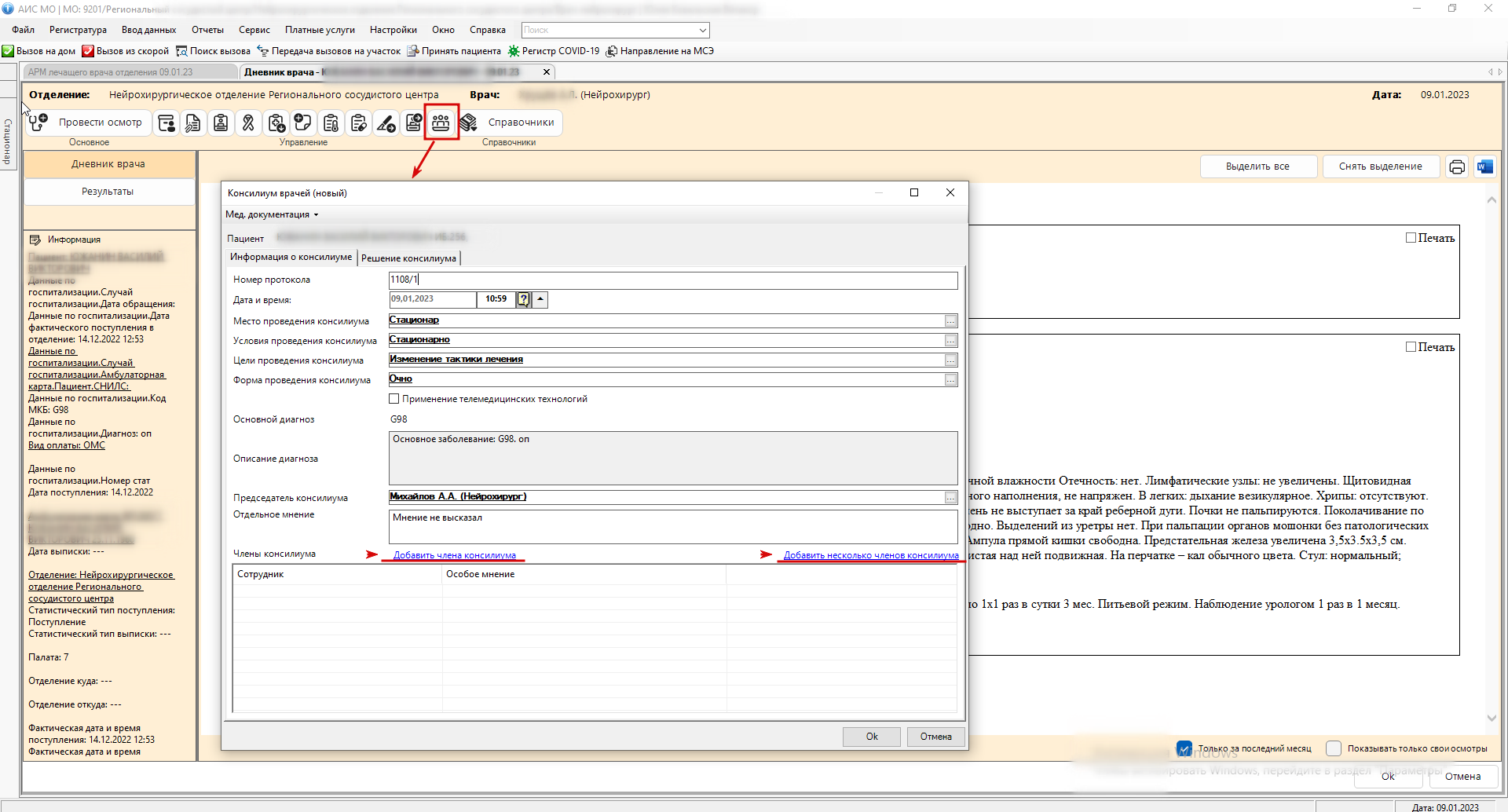Click the sticky note with plus icon
This screenshot has height=812, width=1508.
click(x=303, y=123)
